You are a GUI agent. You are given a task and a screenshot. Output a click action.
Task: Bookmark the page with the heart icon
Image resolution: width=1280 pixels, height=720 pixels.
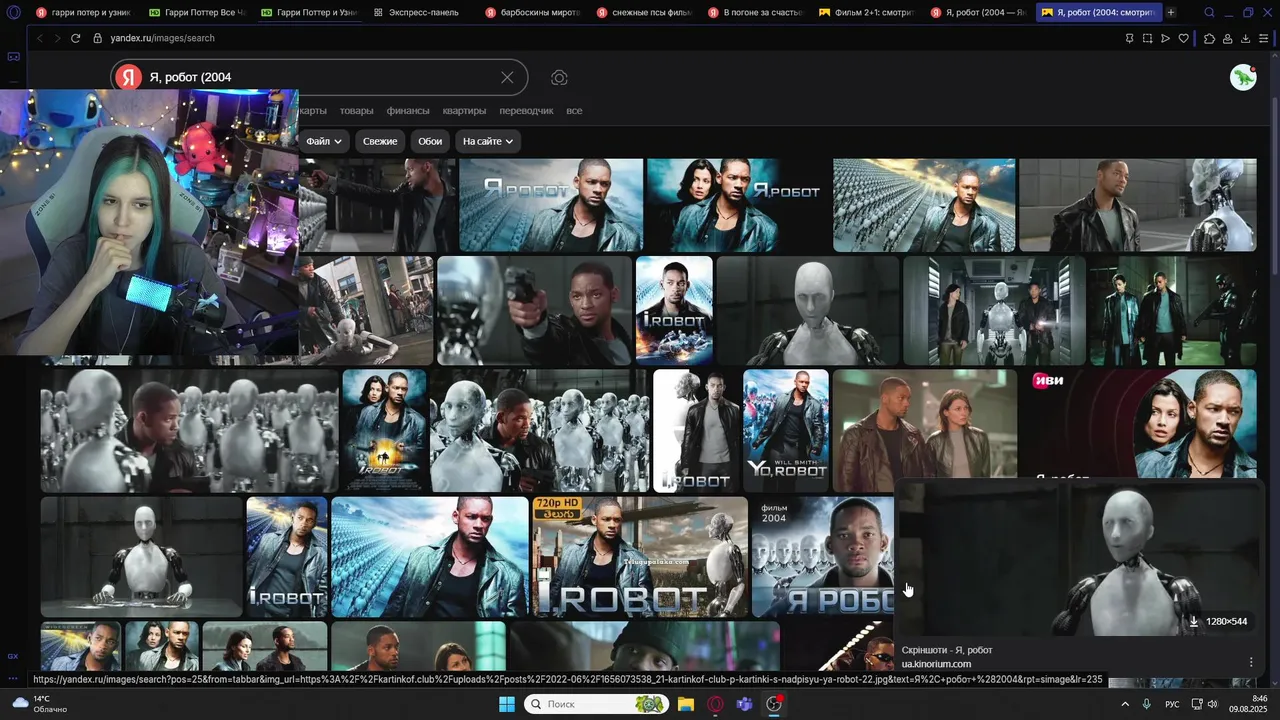[1184, 38]
